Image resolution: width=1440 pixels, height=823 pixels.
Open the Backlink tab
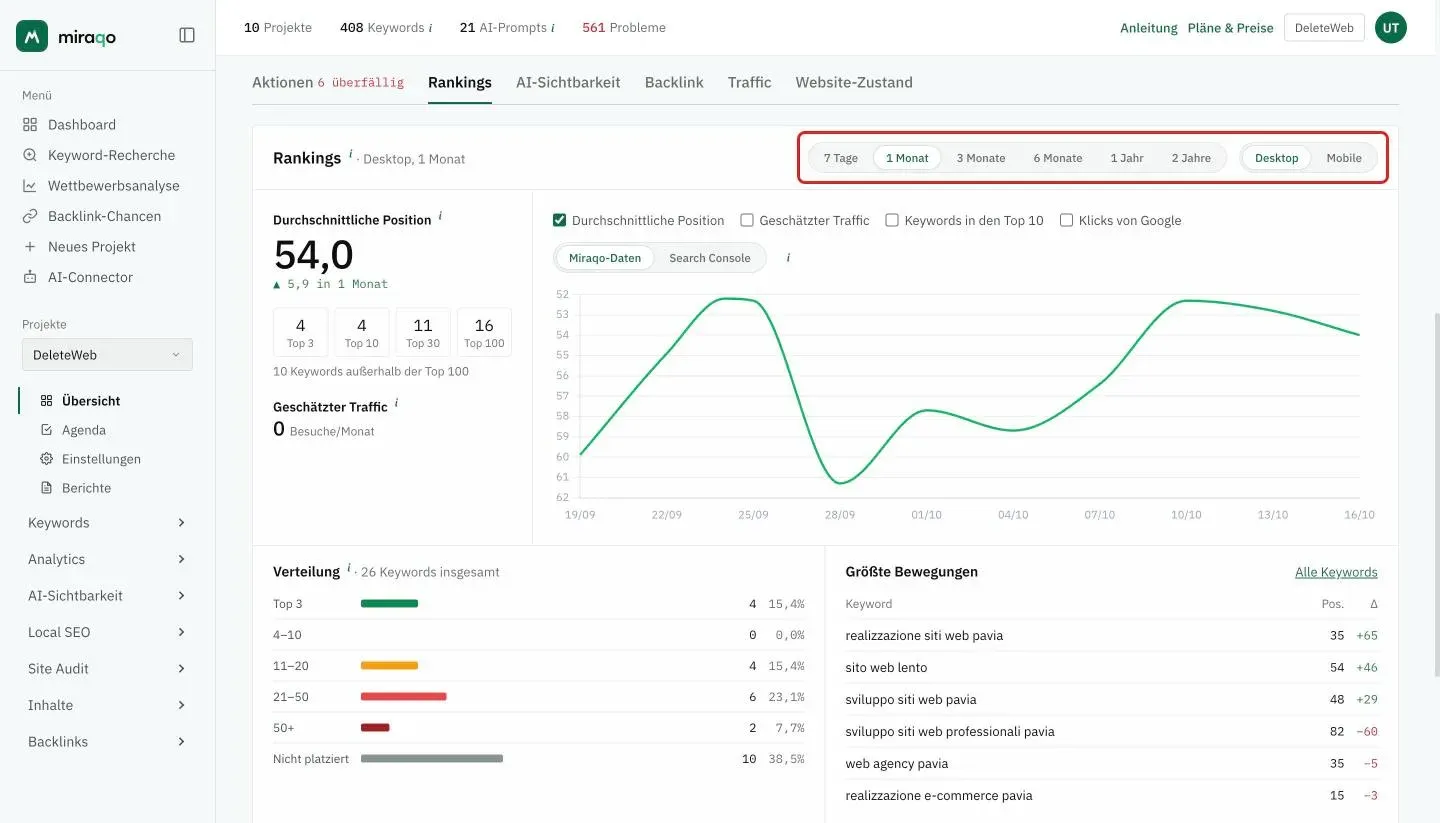point(674,83)
